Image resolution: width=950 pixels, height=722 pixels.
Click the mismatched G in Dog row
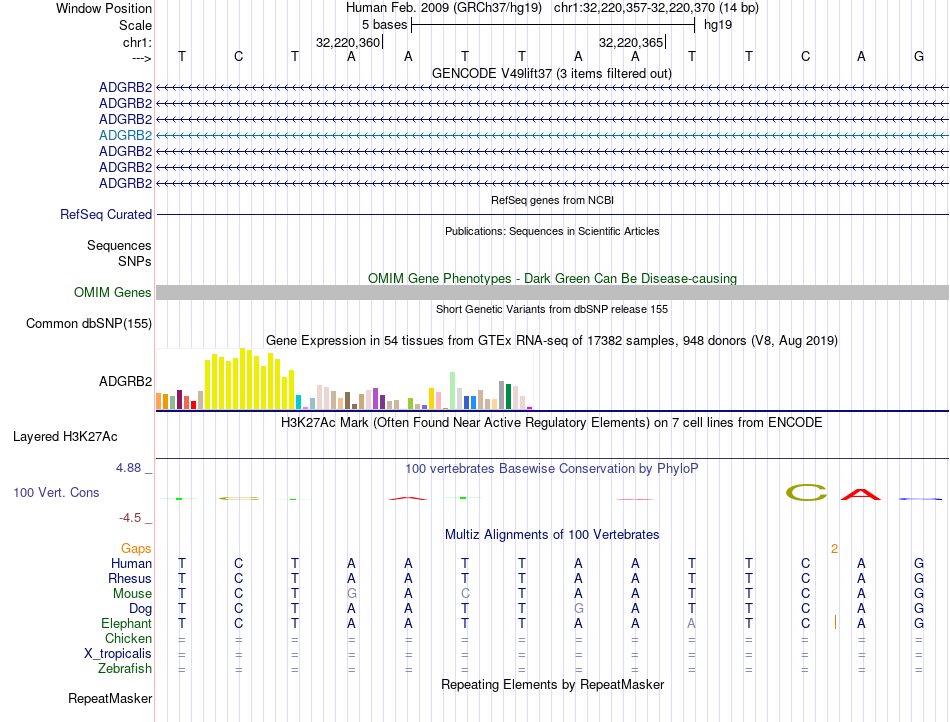579,609
